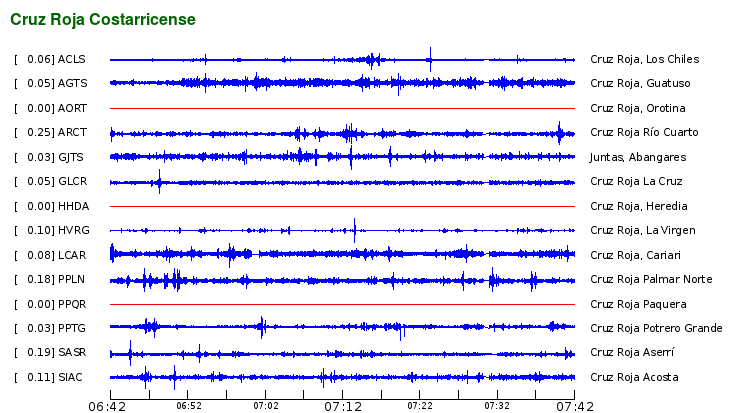This screenshot has width=740, height=413.
Task: Open the PPLN seismic trace
Action: tap(343, 280)
